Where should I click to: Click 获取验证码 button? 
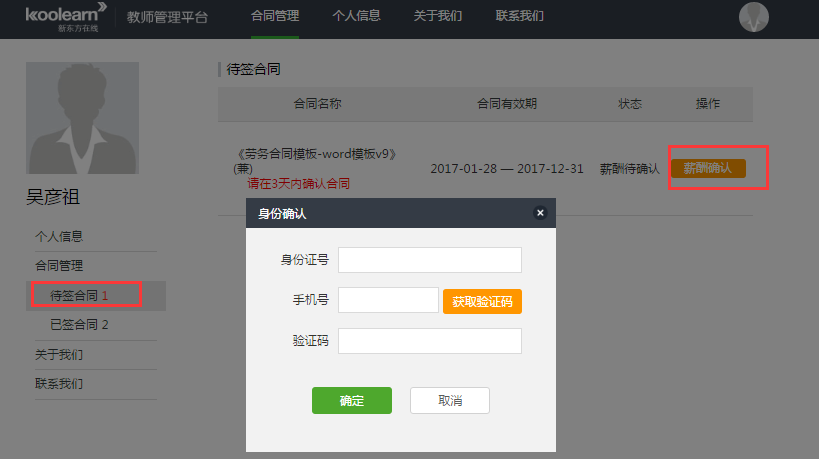pos(482,301)
